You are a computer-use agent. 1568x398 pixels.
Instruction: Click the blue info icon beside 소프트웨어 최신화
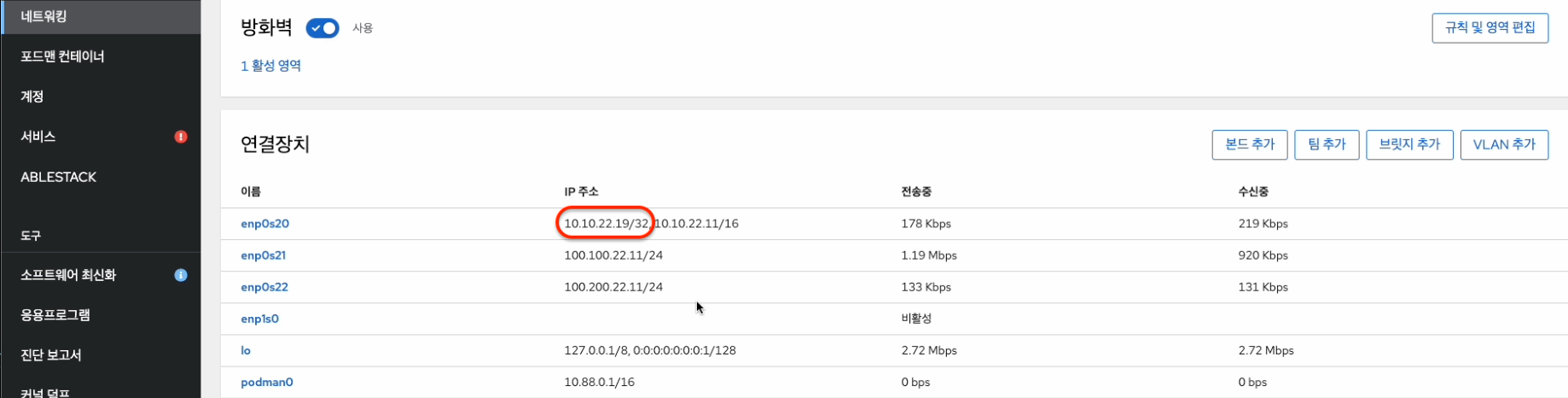[x=181, y=275]
